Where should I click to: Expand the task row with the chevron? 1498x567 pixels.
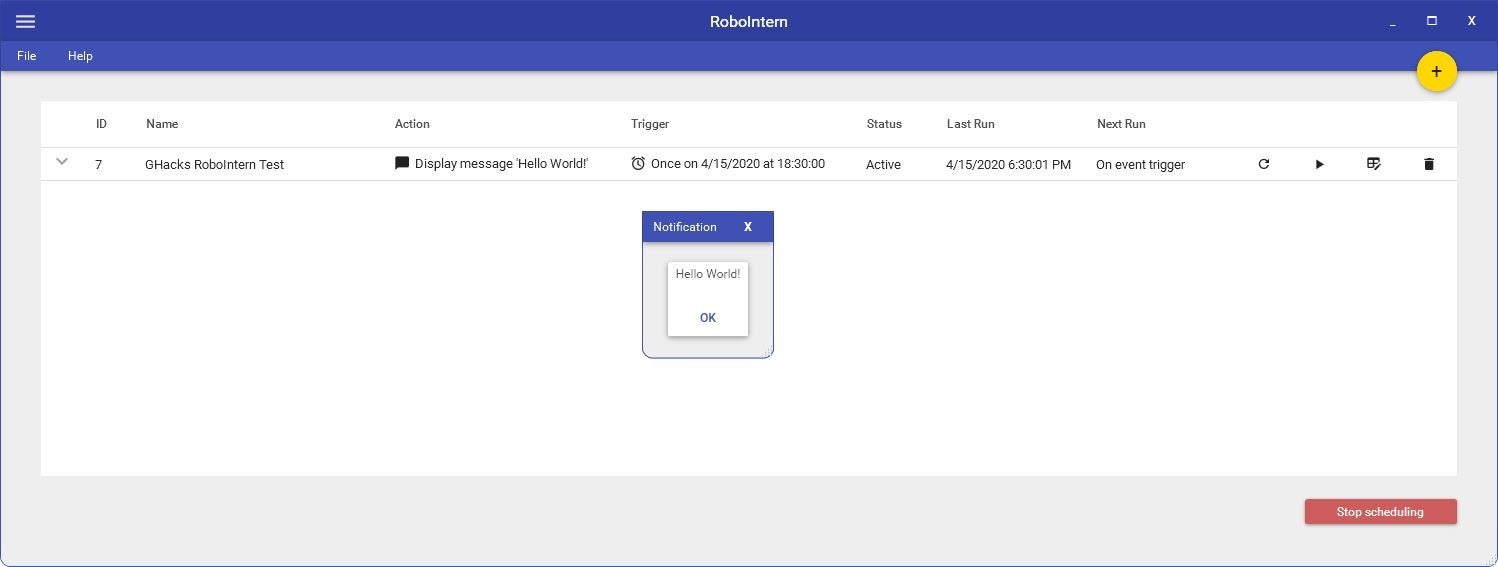tap(62, 161)
